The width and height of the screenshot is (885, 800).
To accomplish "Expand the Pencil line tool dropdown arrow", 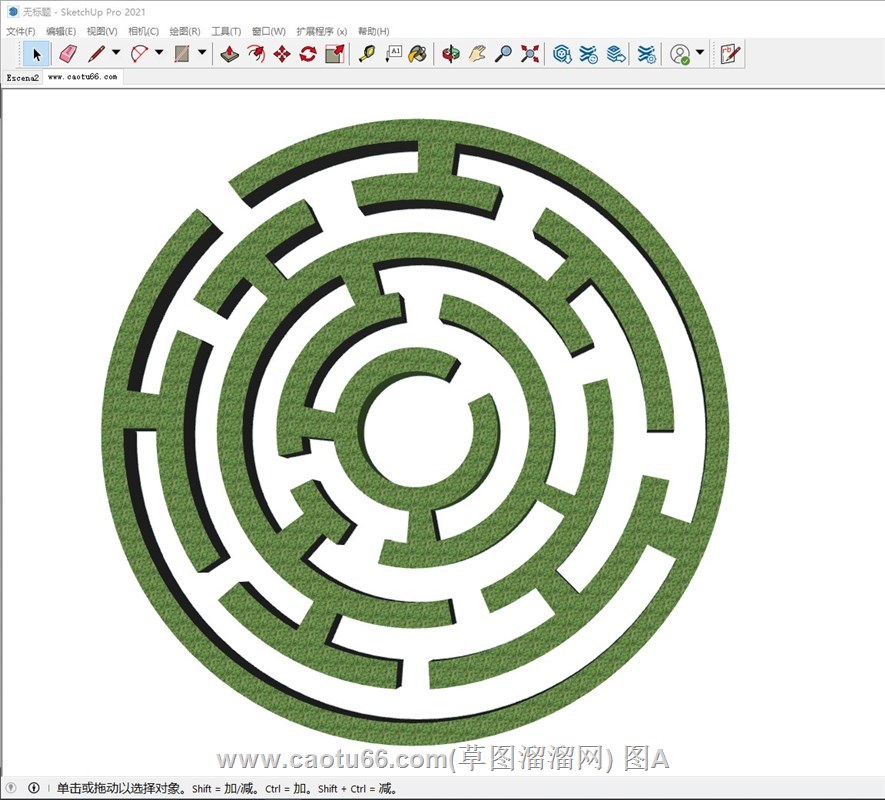I will 116,53.
